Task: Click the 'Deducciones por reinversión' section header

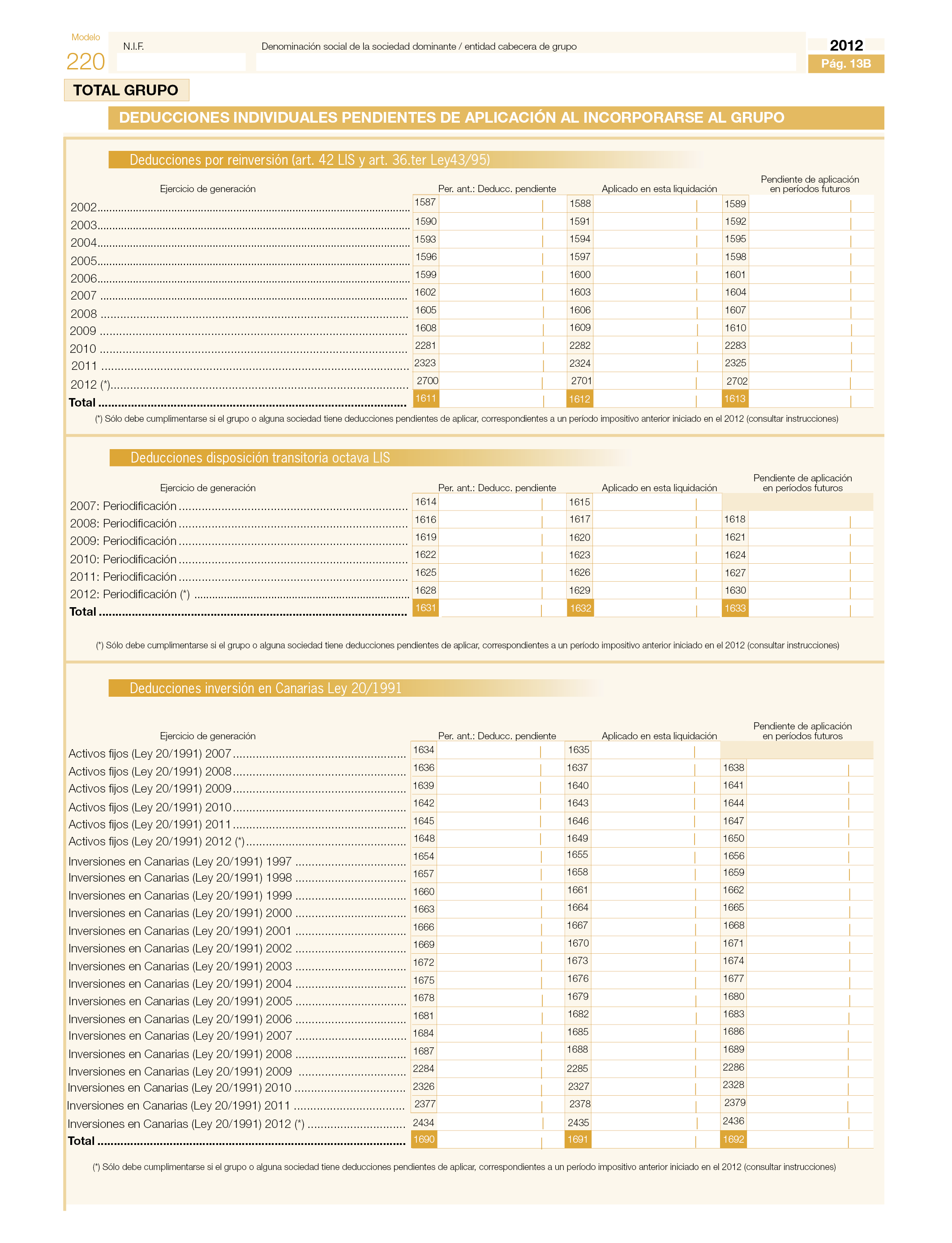Action: 309,160
